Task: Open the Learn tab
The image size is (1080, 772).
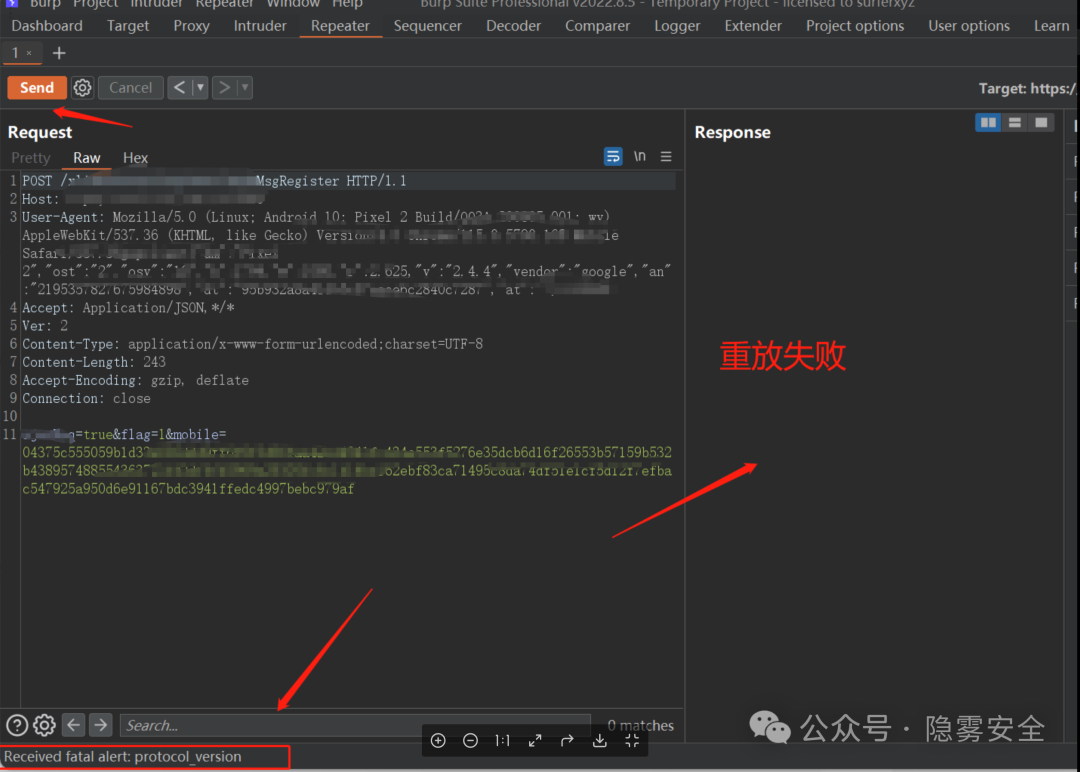Action: [1051, 25]
